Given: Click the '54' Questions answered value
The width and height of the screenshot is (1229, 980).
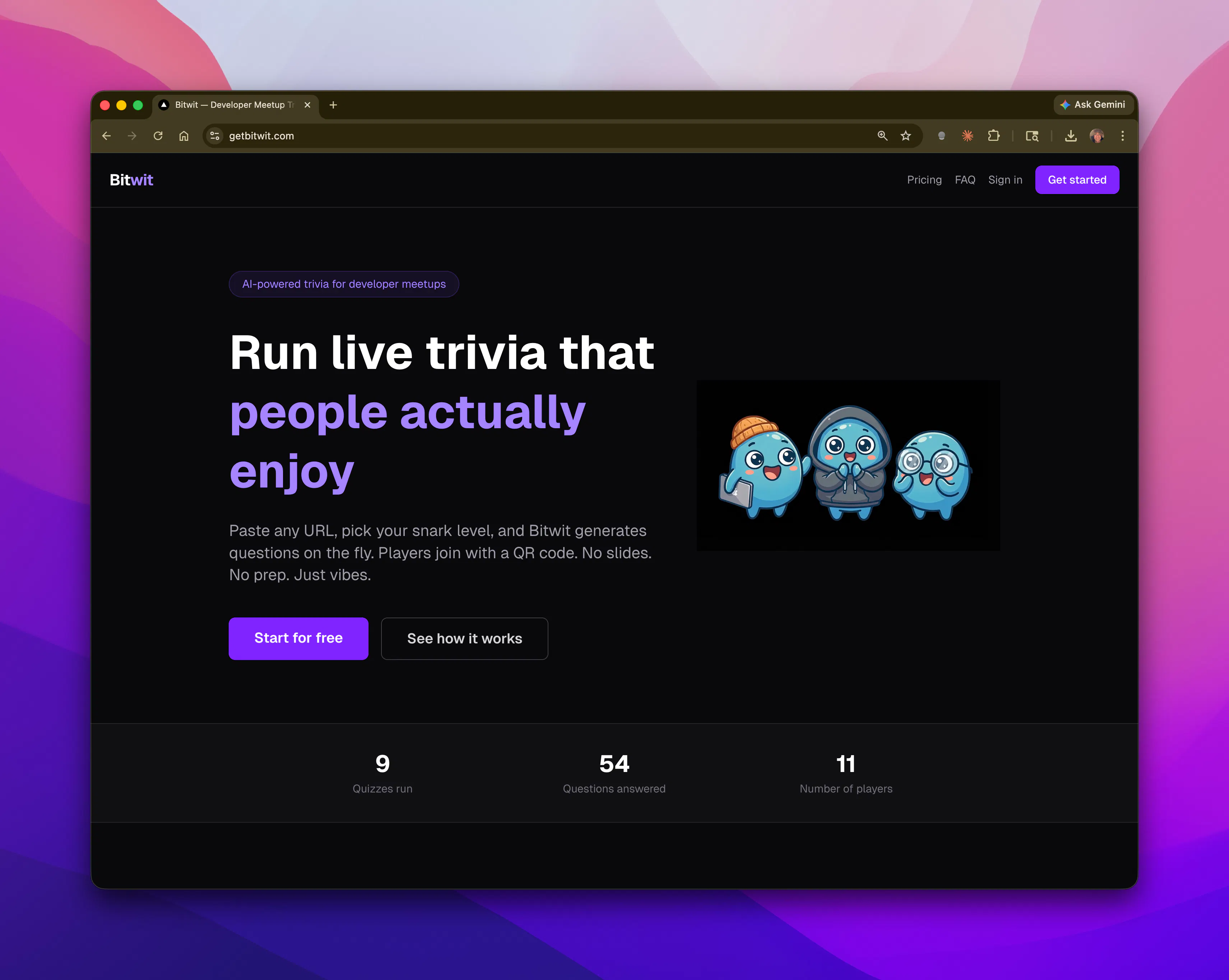Looking at the screenshot, I should point(614,764).
